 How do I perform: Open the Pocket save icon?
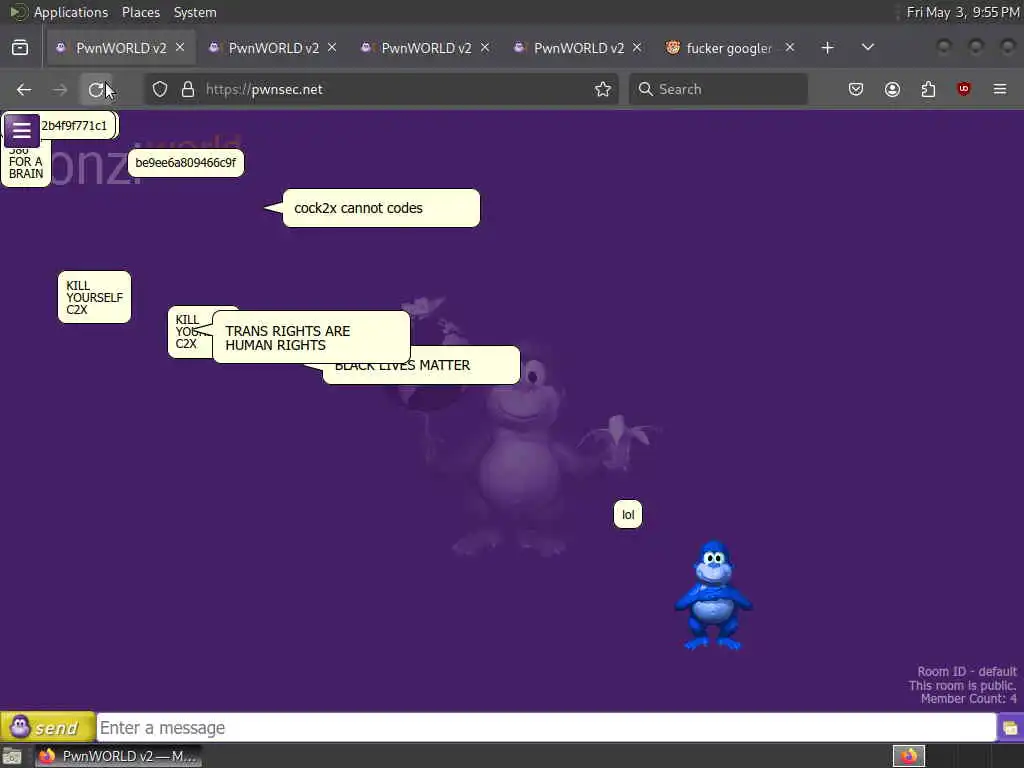(856, 89)
